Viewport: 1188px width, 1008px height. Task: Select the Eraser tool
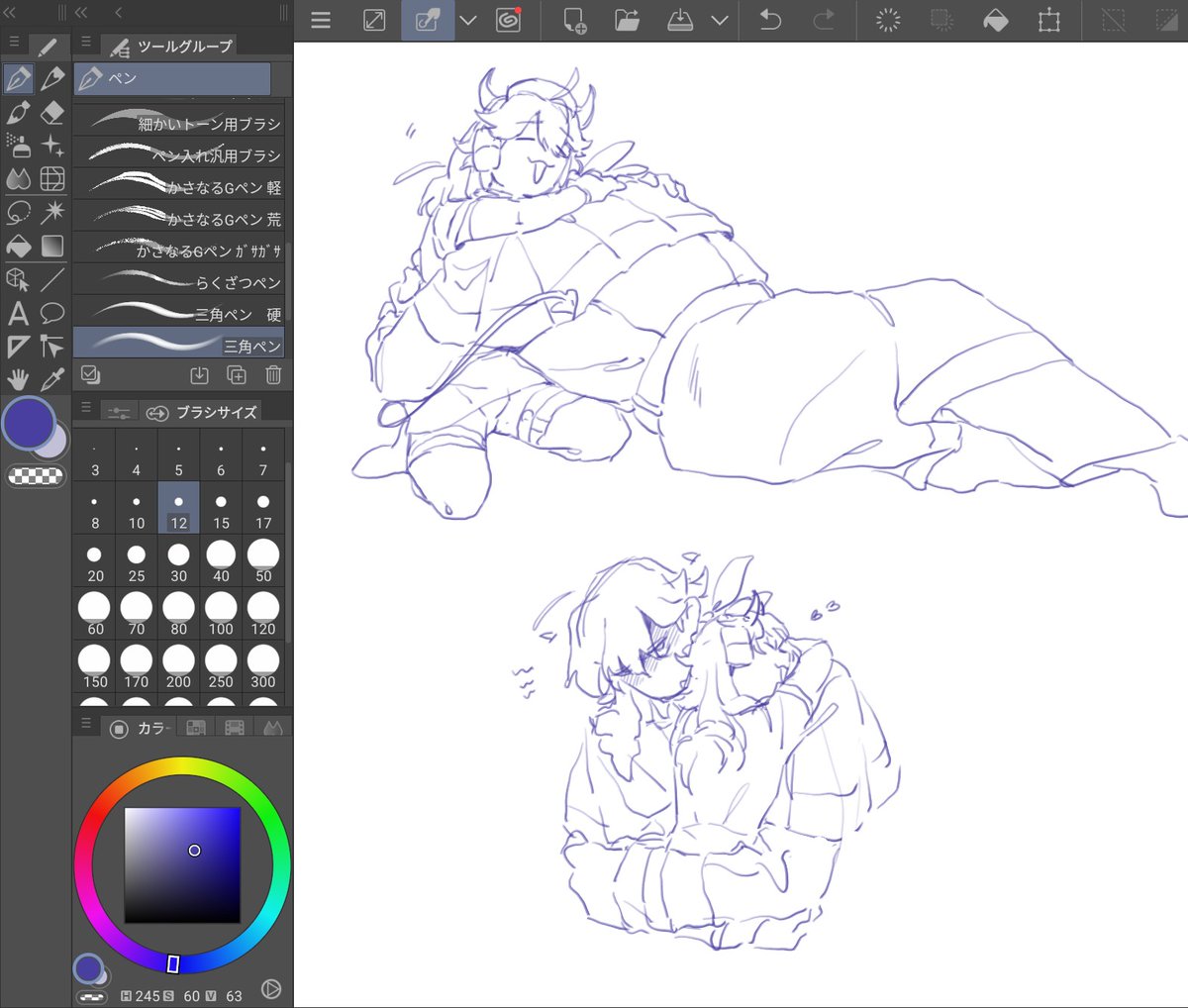click(52, 113)
